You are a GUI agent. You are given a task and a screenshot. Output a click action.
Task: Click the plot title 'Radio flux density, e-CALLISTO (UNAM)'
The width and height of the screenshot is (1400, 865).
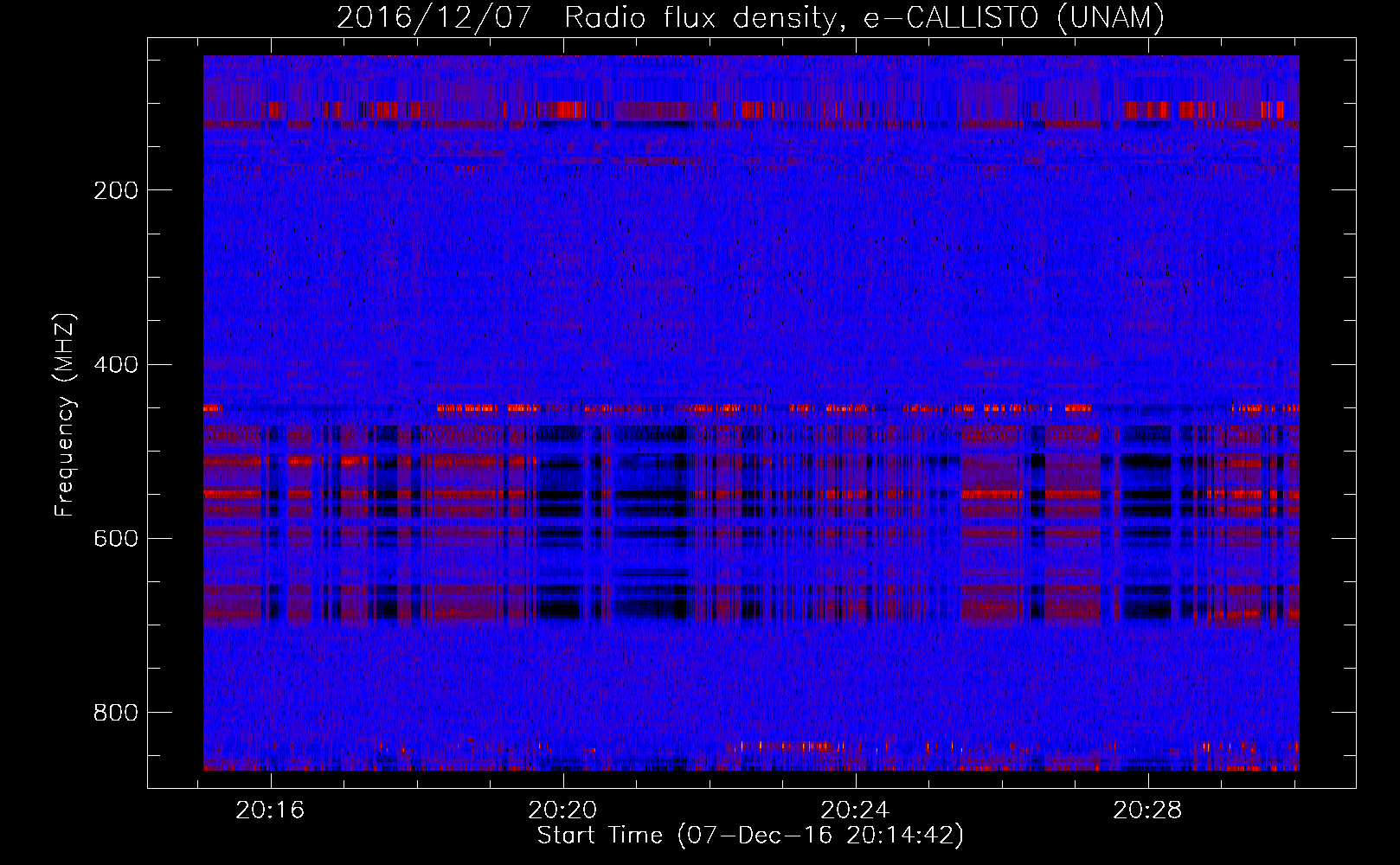pyautogui.click(x=864, y=18)
